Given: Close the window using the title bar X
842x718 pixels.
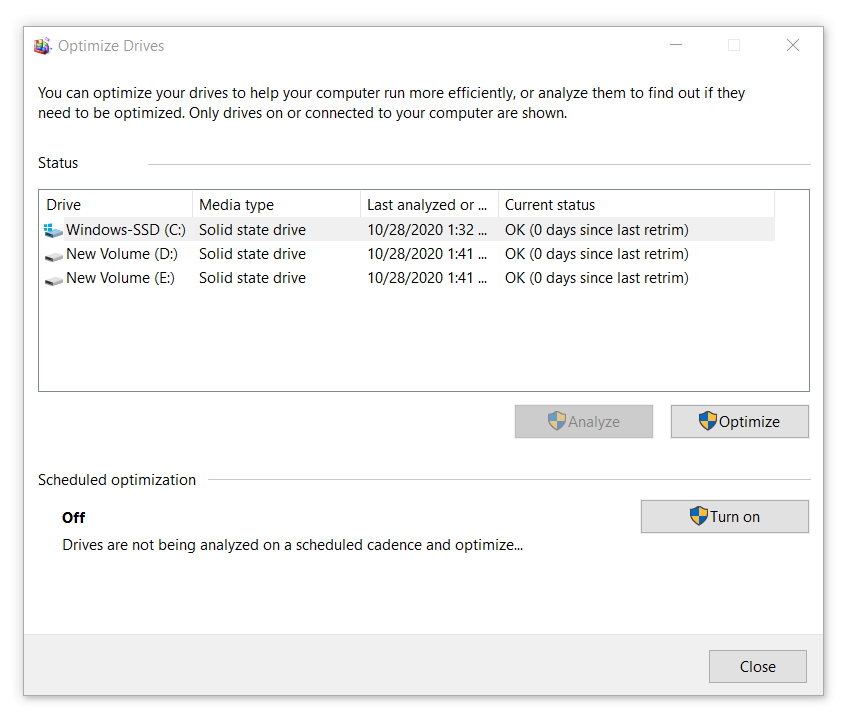Looking at the screenshot, I should tap(792, 45).
